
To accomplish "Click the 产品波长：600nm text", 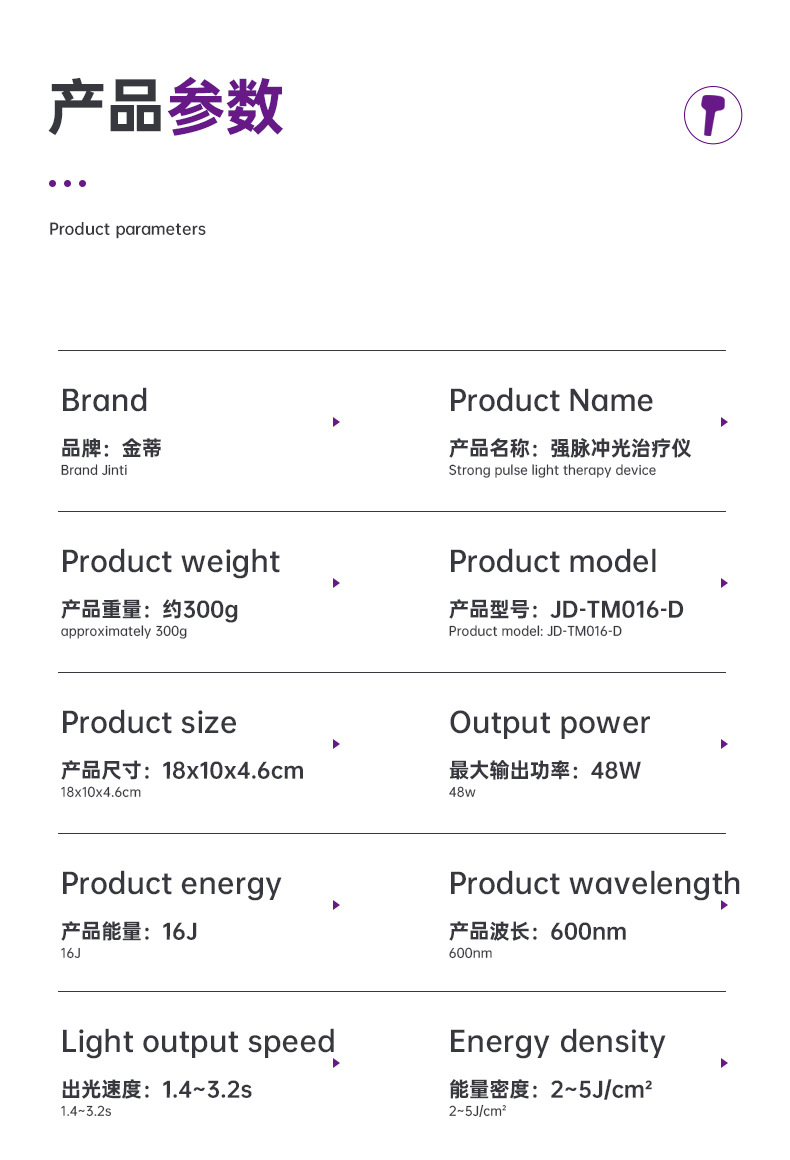I will coord(538,931).
